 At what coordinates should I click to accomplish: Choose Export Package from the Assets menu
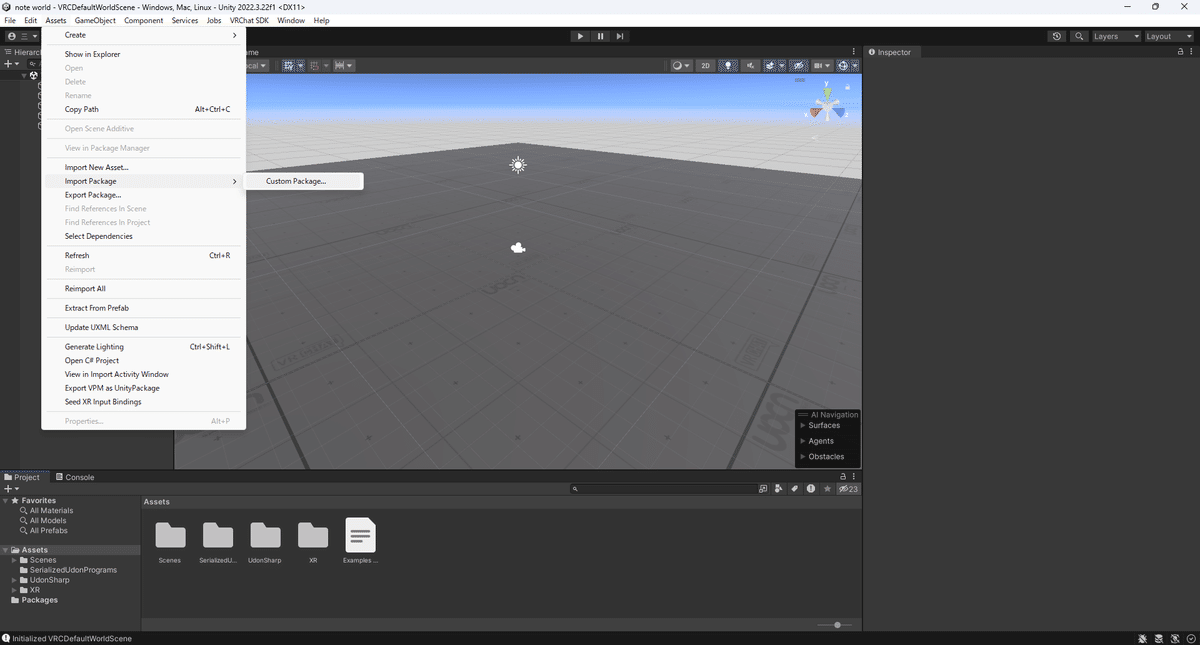coord(94,194)
